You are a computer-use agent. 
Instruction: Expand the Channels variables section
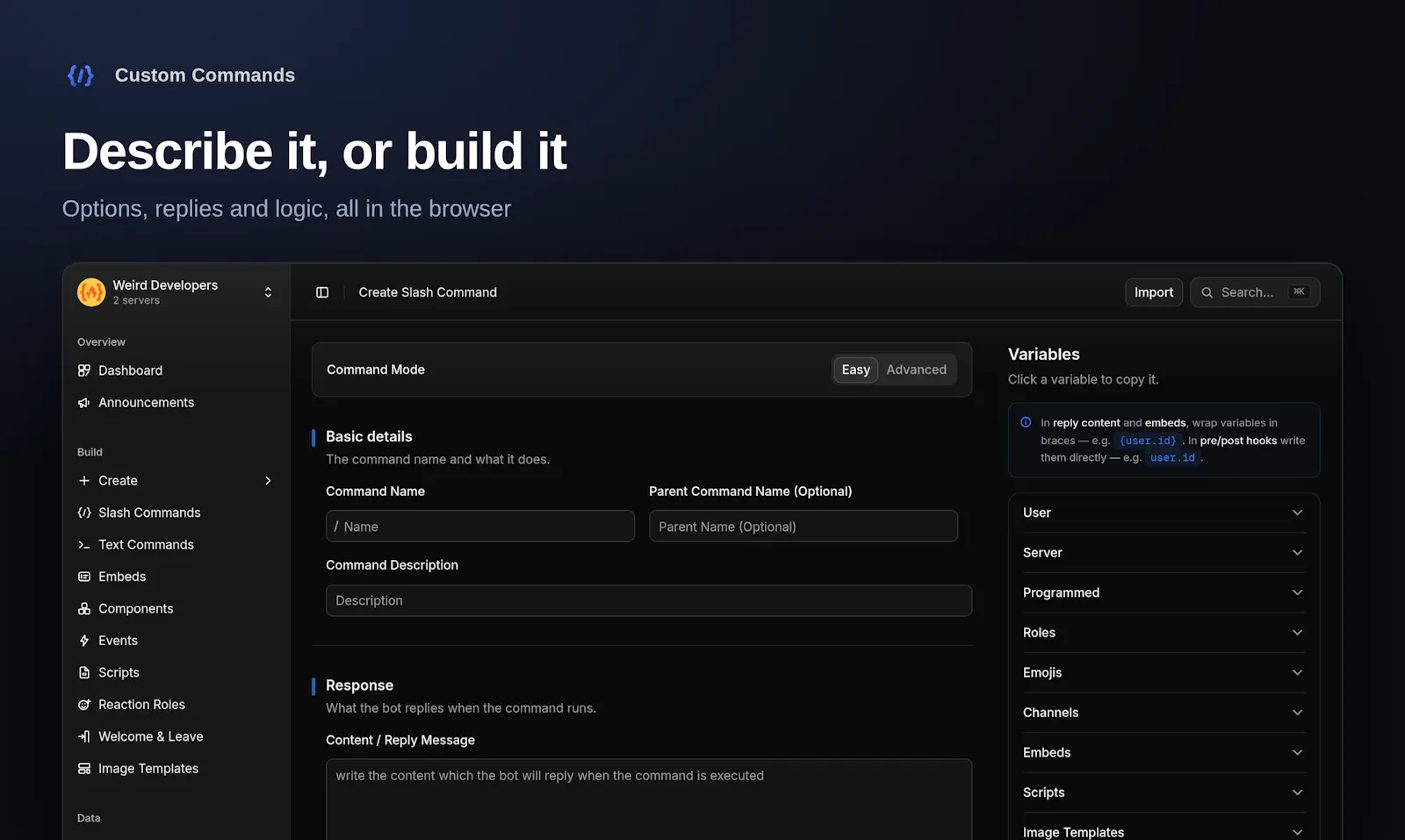click(1164, 713)
